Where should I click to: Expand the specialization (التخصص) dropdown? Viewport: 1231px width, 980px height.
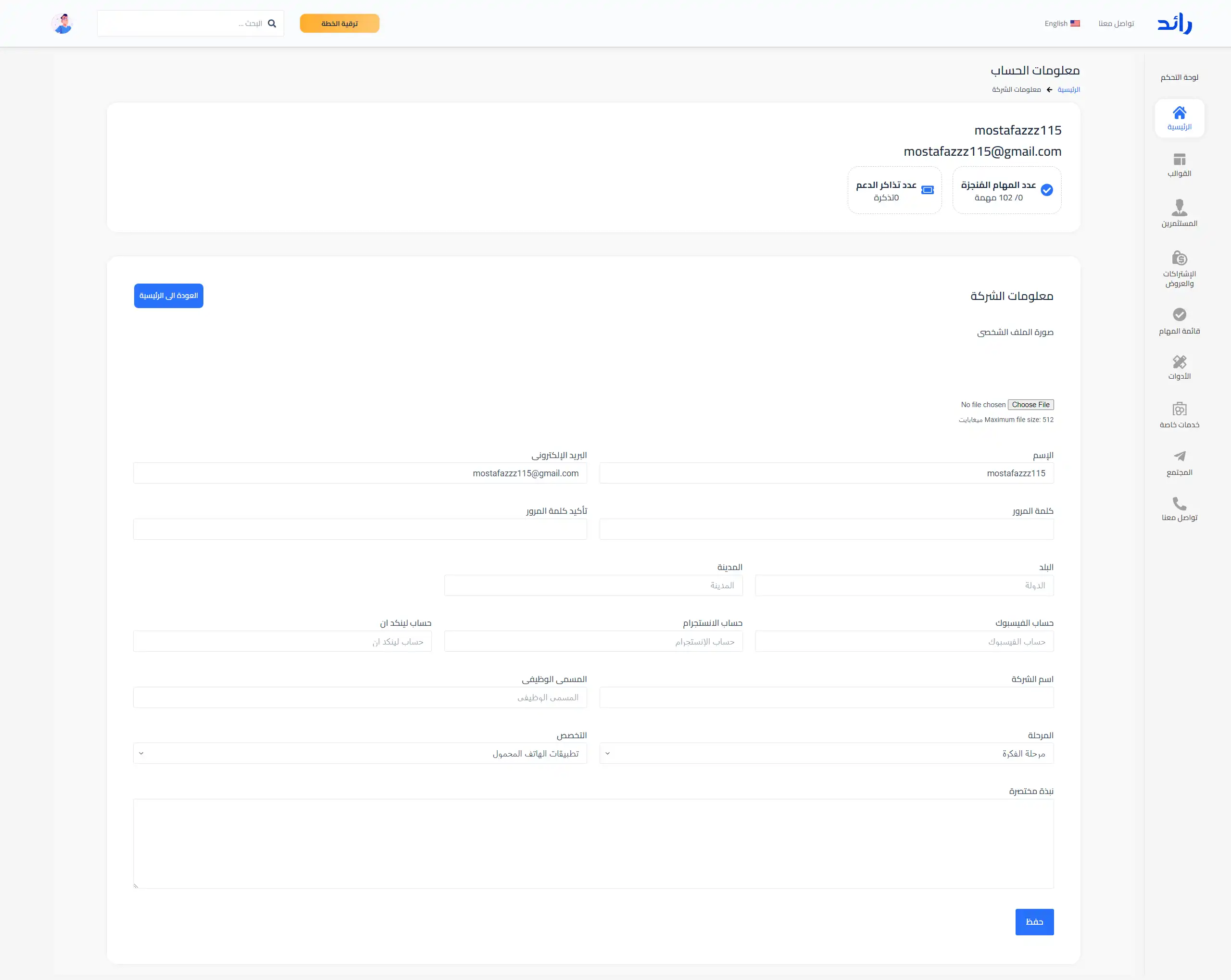tap(360, 754)
